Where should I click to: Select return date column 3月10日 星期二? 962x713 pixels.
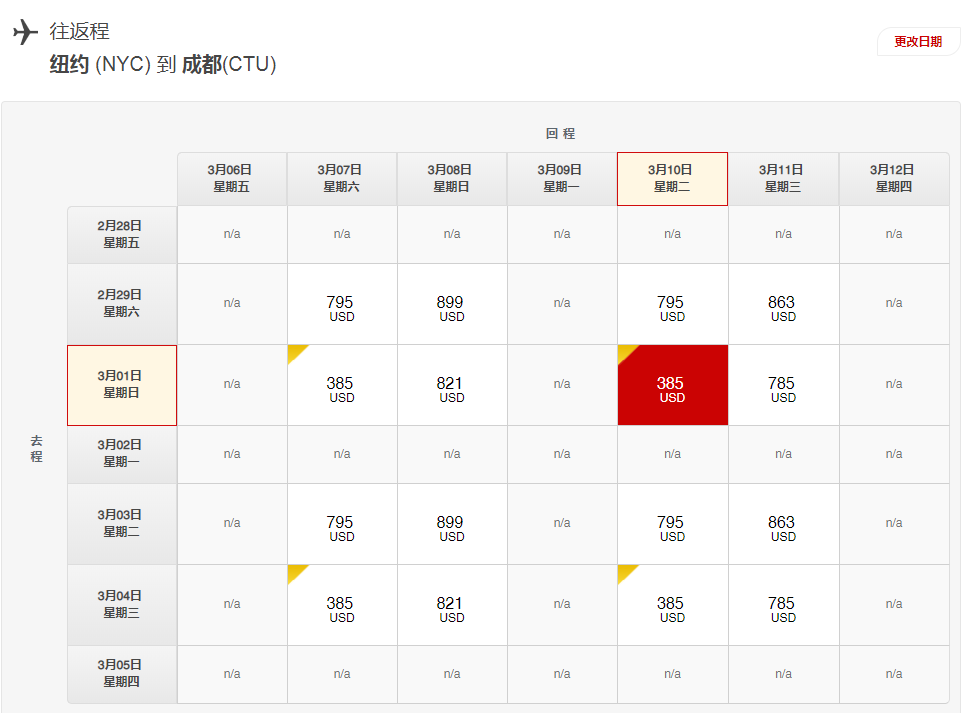(672, 179)
